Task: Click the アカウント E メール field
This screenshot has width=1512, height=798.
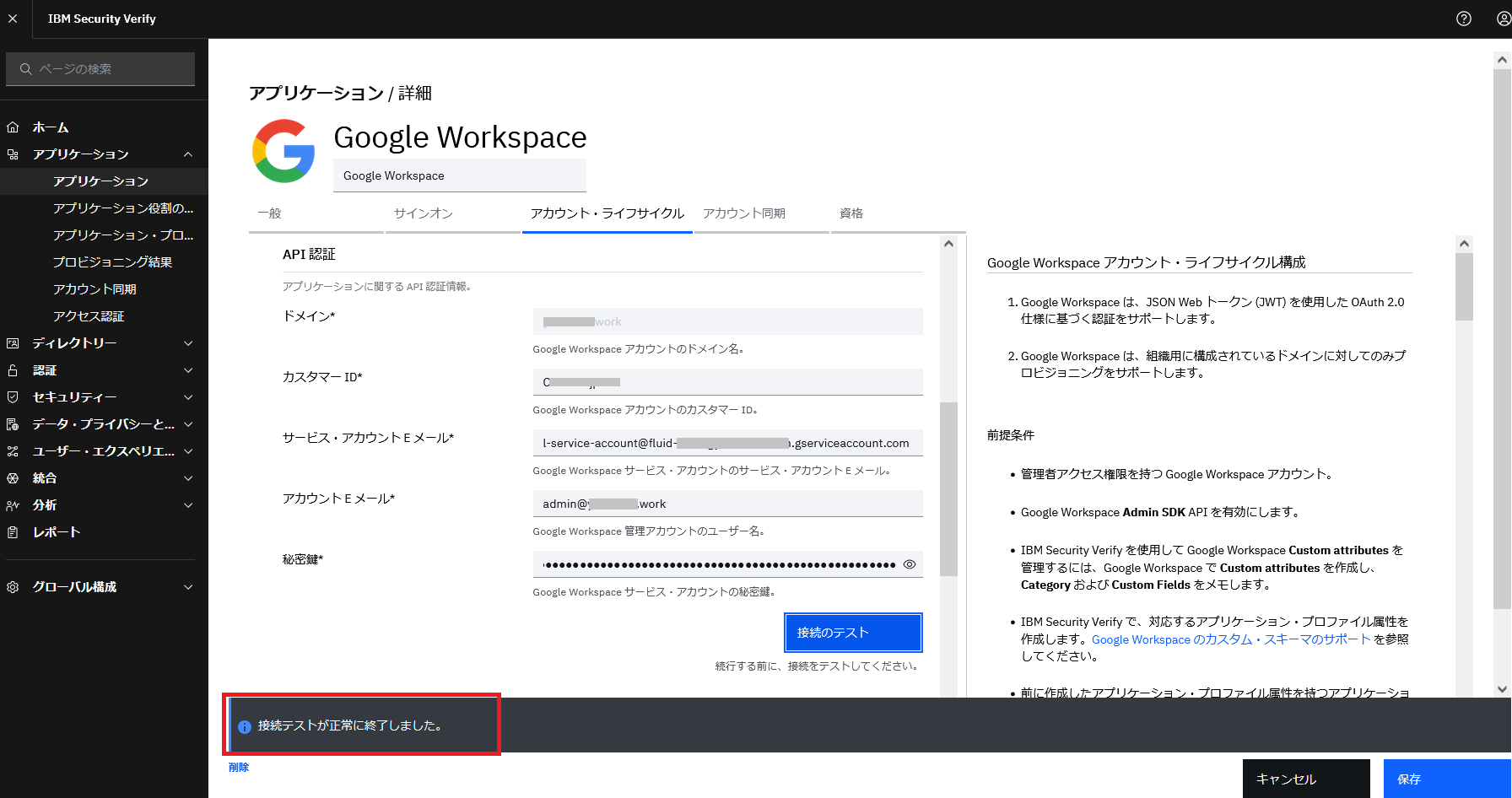Action: (728, 504)
